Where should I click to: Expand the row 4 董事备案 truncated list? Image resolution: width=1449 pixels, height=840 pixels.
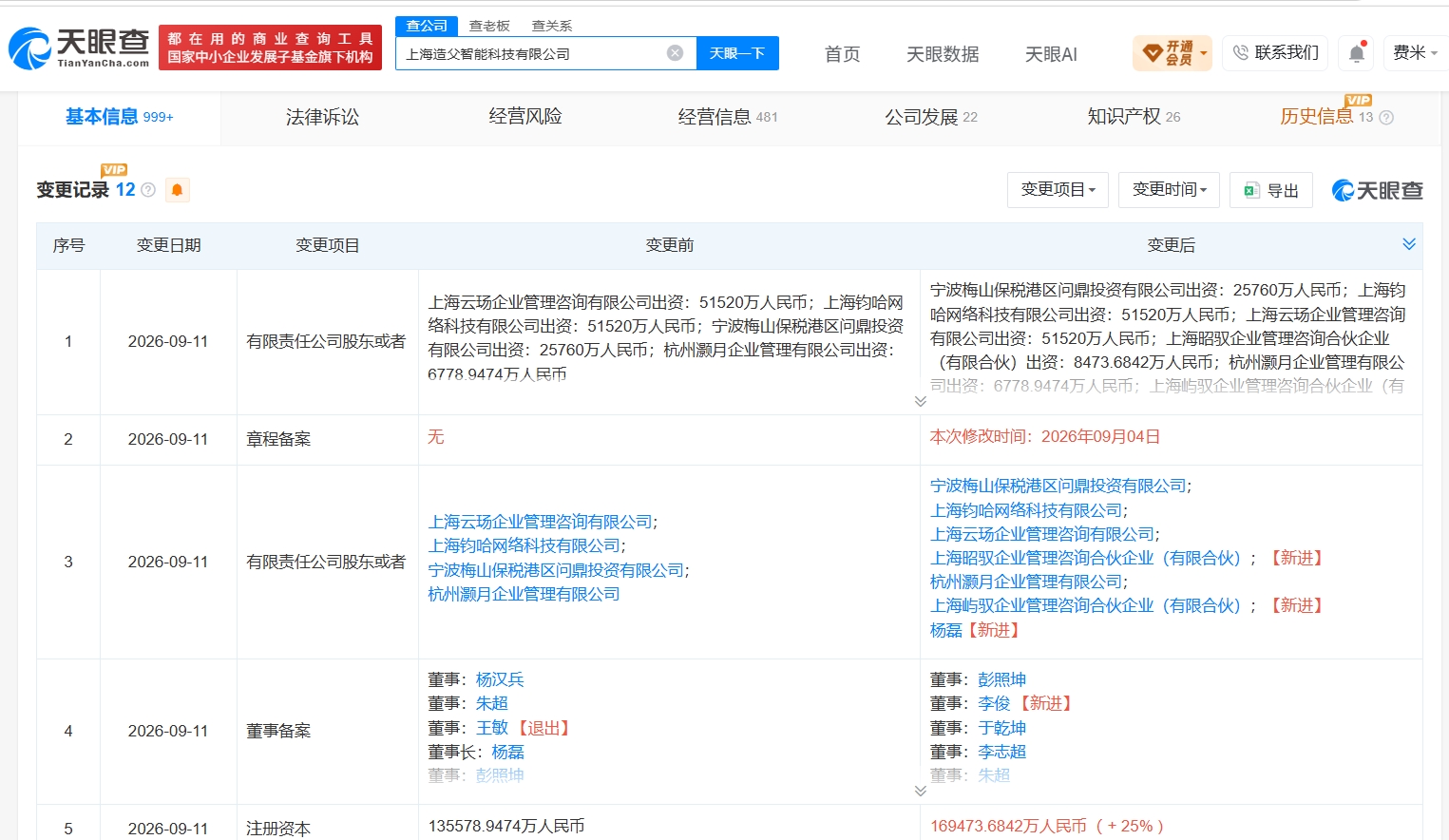point(920,791)
